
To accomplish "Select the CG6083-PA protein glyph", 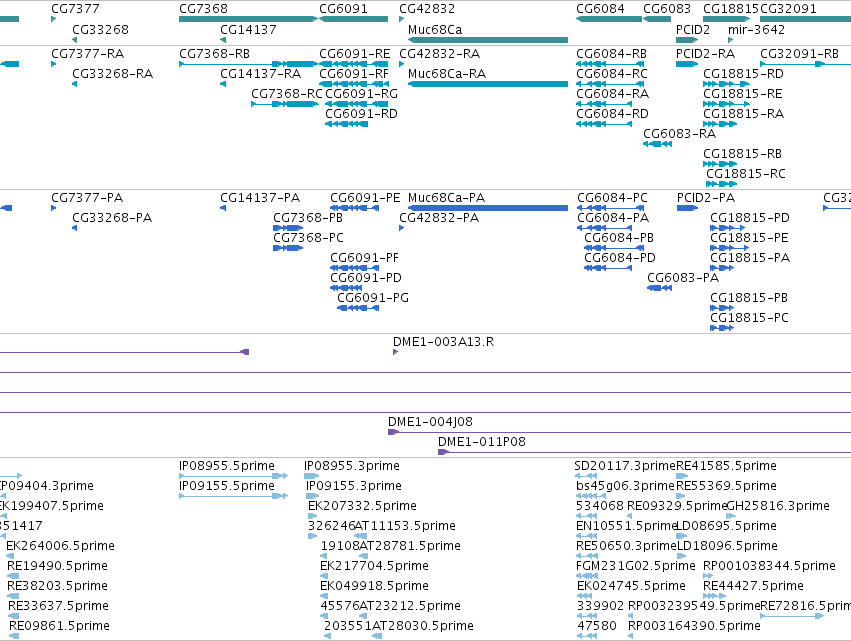I will 659,288.
